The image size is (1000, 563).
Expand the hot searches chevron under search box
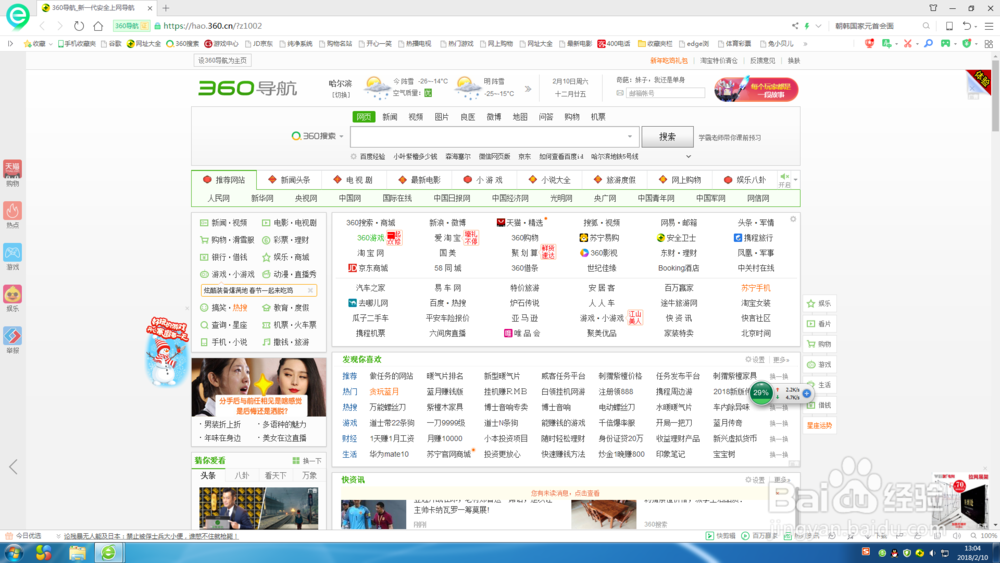(x=688, y=156)
